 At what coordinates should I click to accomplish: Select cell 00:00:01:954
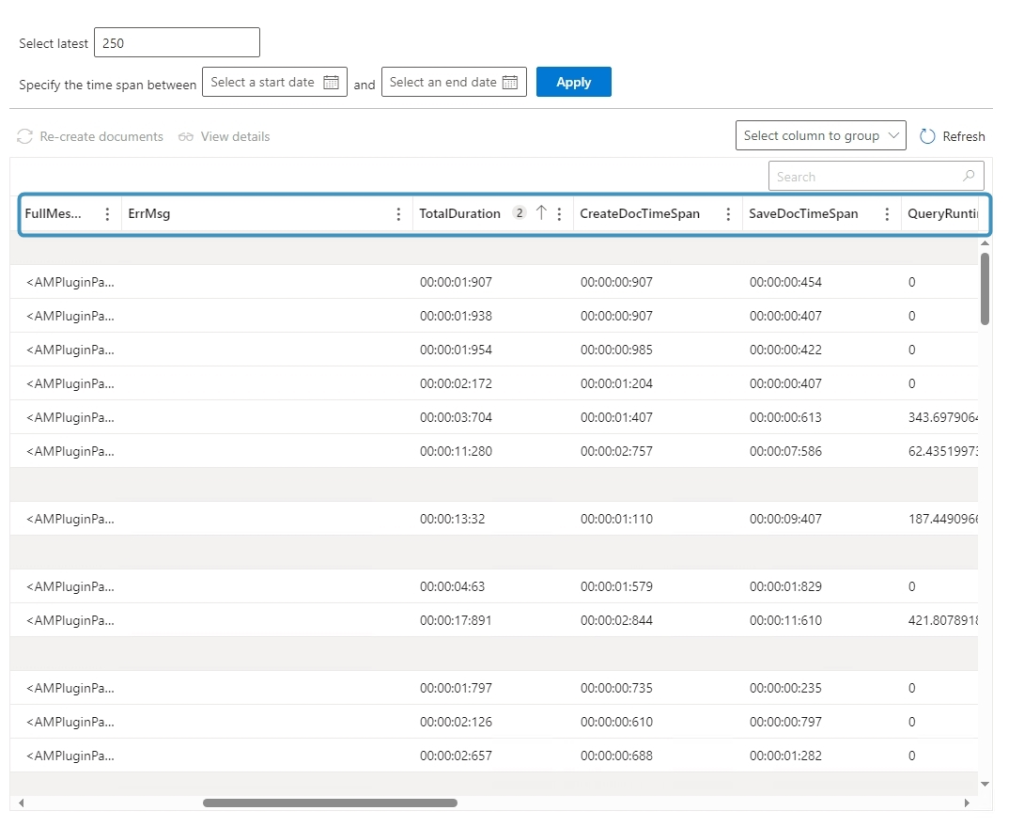[x=456, y=350]
